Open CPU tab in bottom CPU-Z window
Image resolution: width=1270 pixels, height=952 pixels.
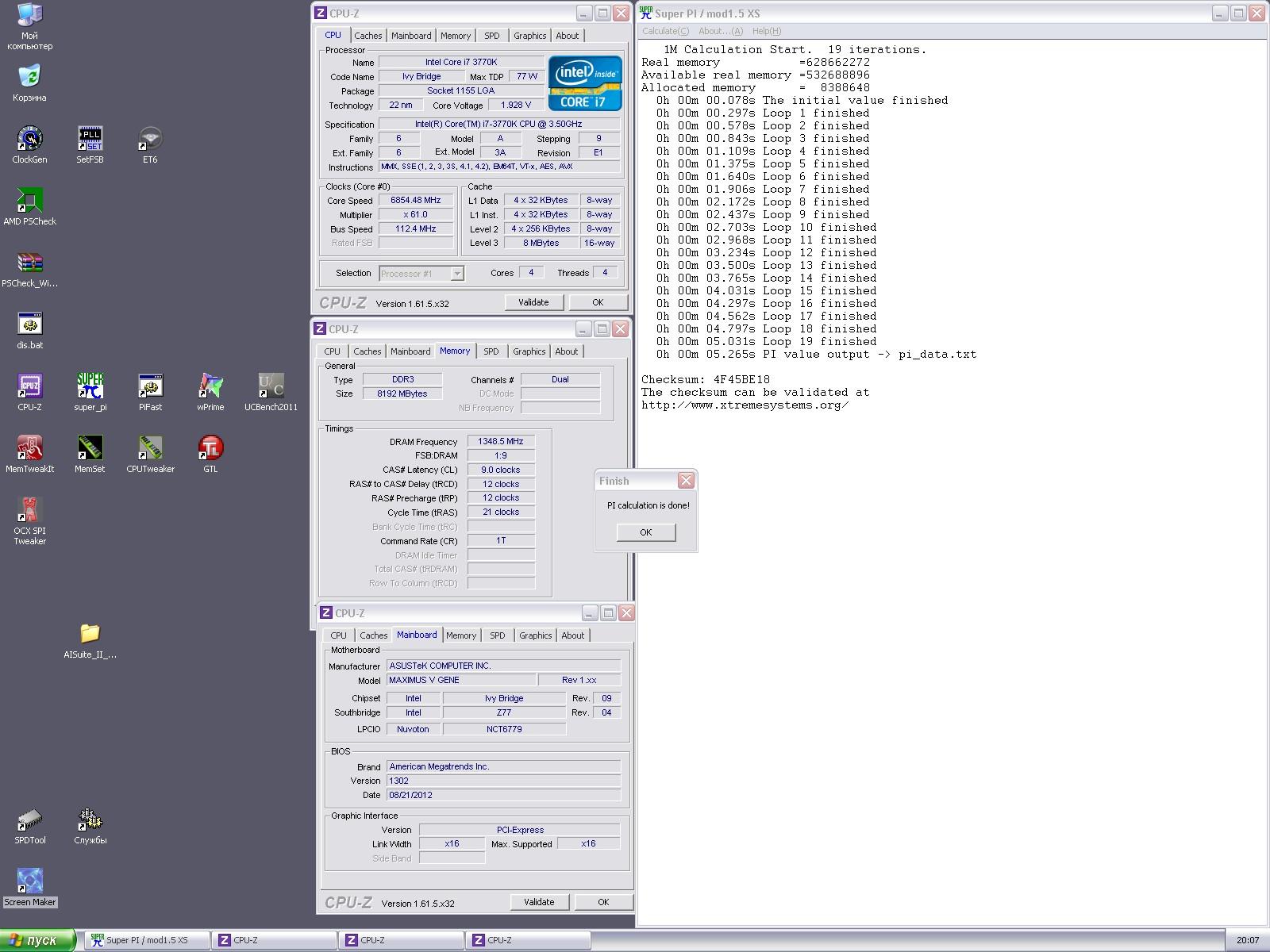tap(338, 635)
